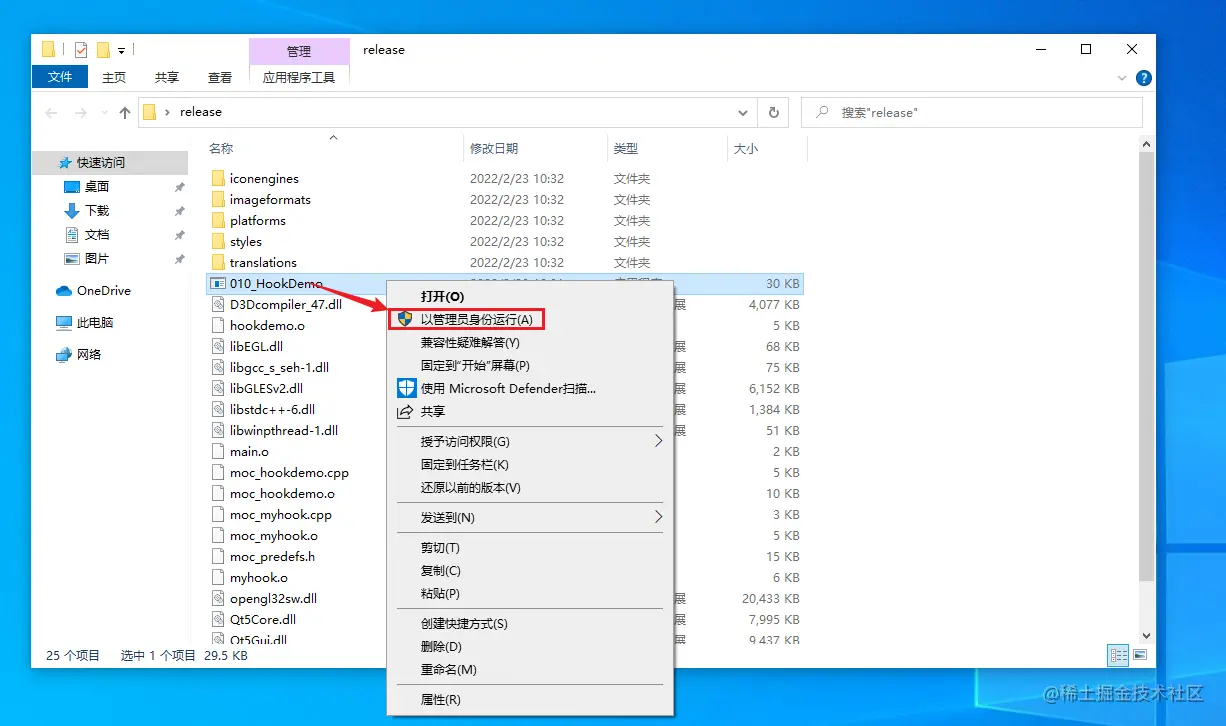Viewport: 1226px width, 726px height.
Task: Open 桌面 in the navigation pane
Action: [x=97, y=187]
